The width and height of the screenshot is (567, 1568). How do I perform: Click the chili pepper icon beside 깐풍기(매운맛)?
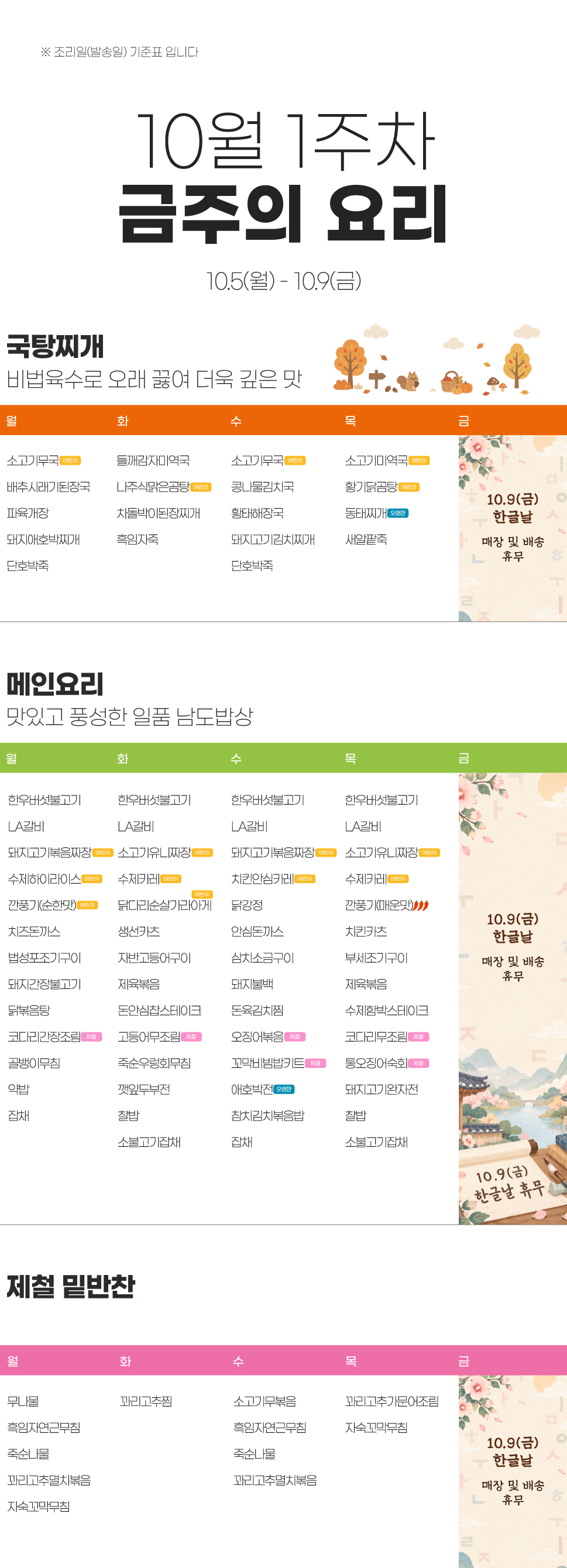[421, 905]
